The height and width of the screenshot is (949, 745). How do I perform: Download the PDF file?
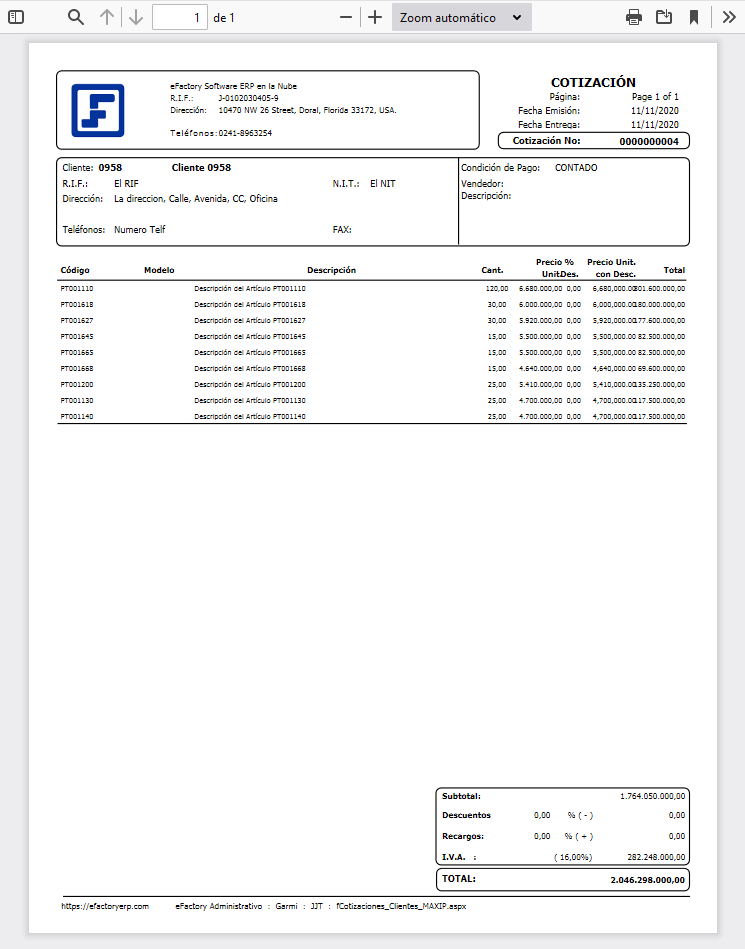click(x=664, y=17)
